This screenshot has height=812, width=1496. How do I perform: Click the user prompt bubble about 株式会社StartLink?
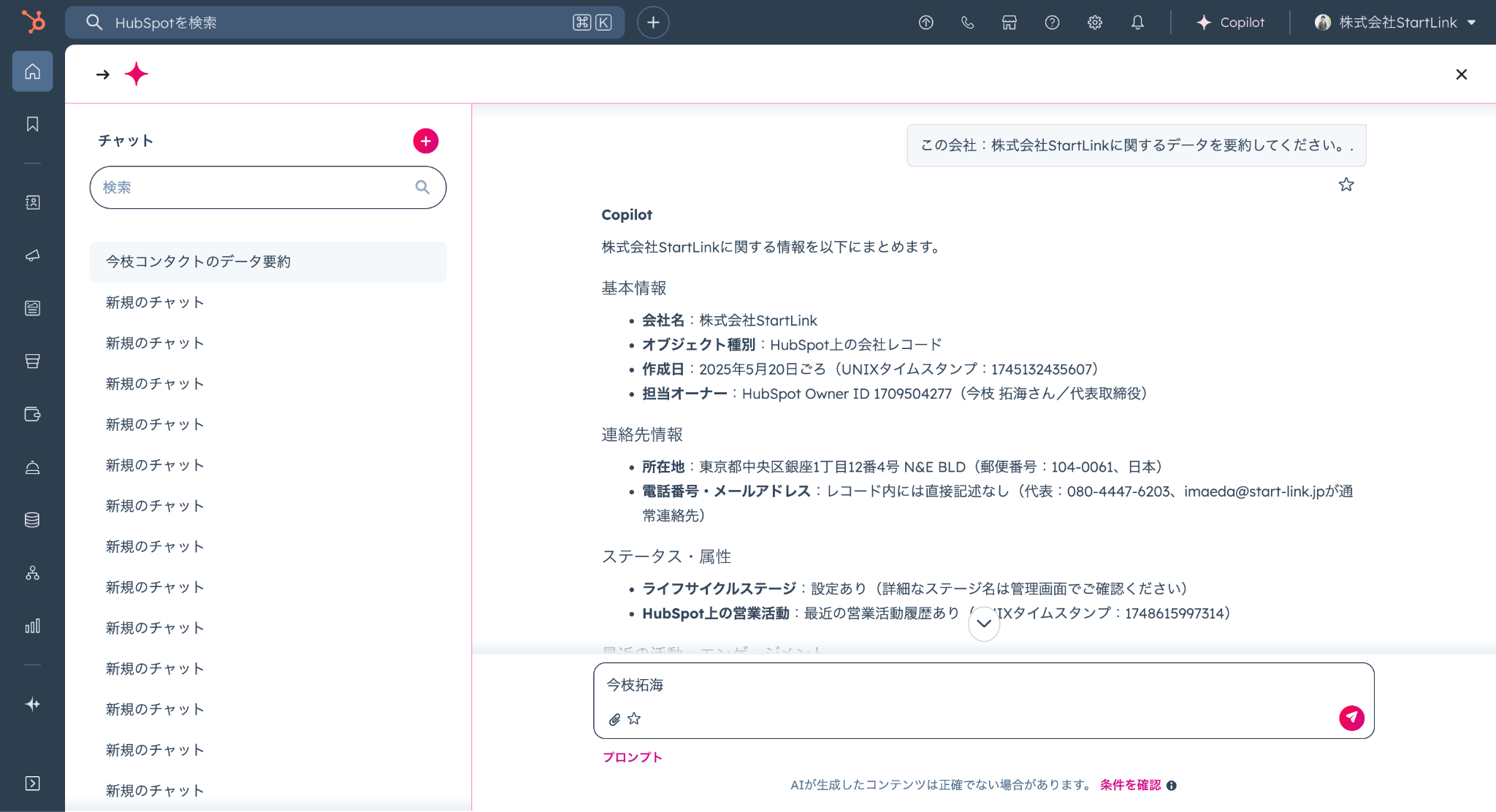tap(1137, 145)
